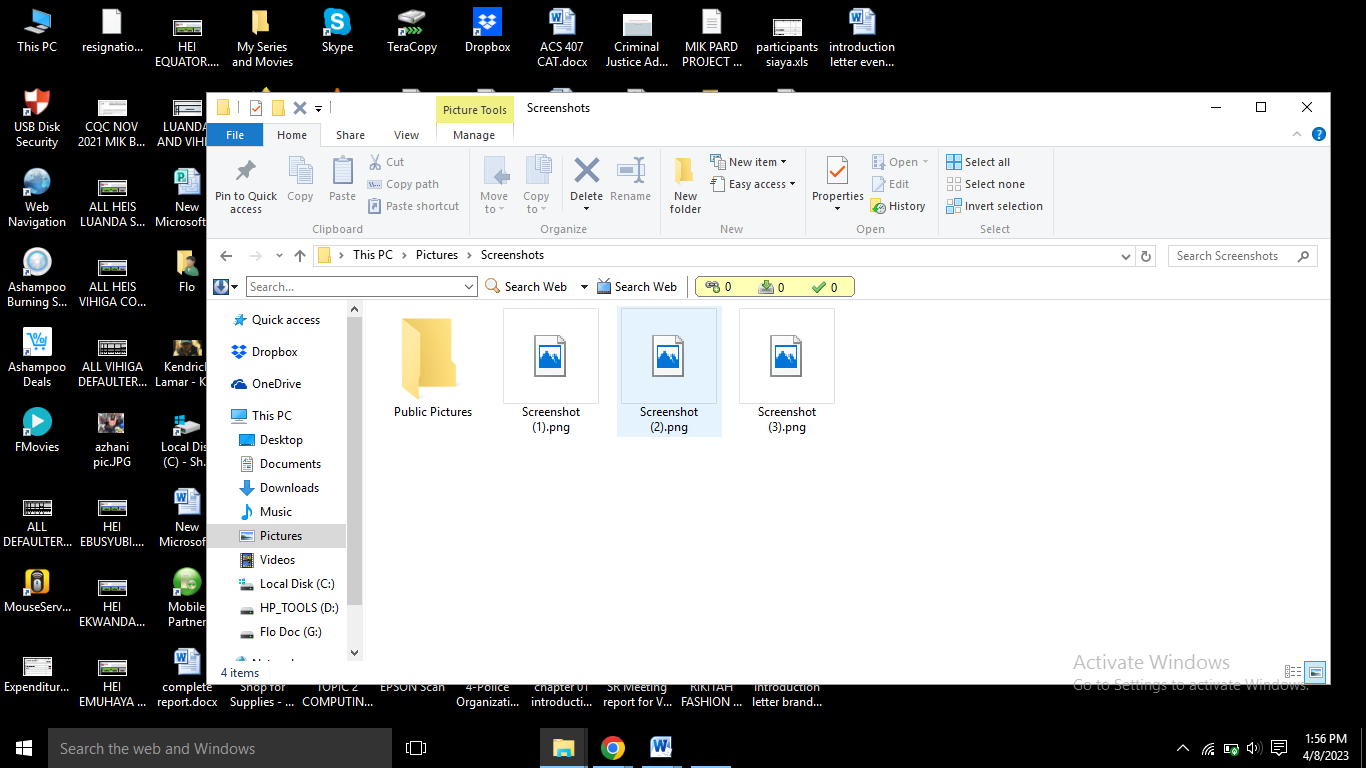Switch to the Share tab
This screenshot has width=1366, height=768.
(350, 135)
